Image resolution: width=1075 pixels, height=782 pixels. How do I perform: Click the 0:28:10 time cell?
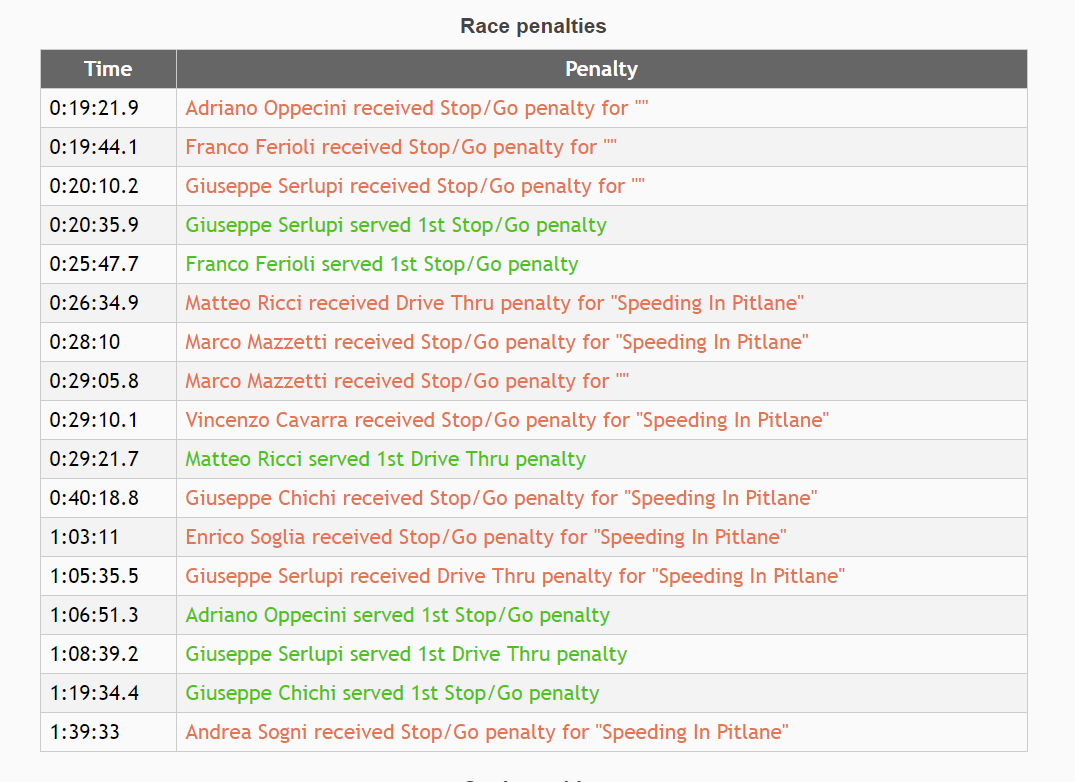(85, 342)
